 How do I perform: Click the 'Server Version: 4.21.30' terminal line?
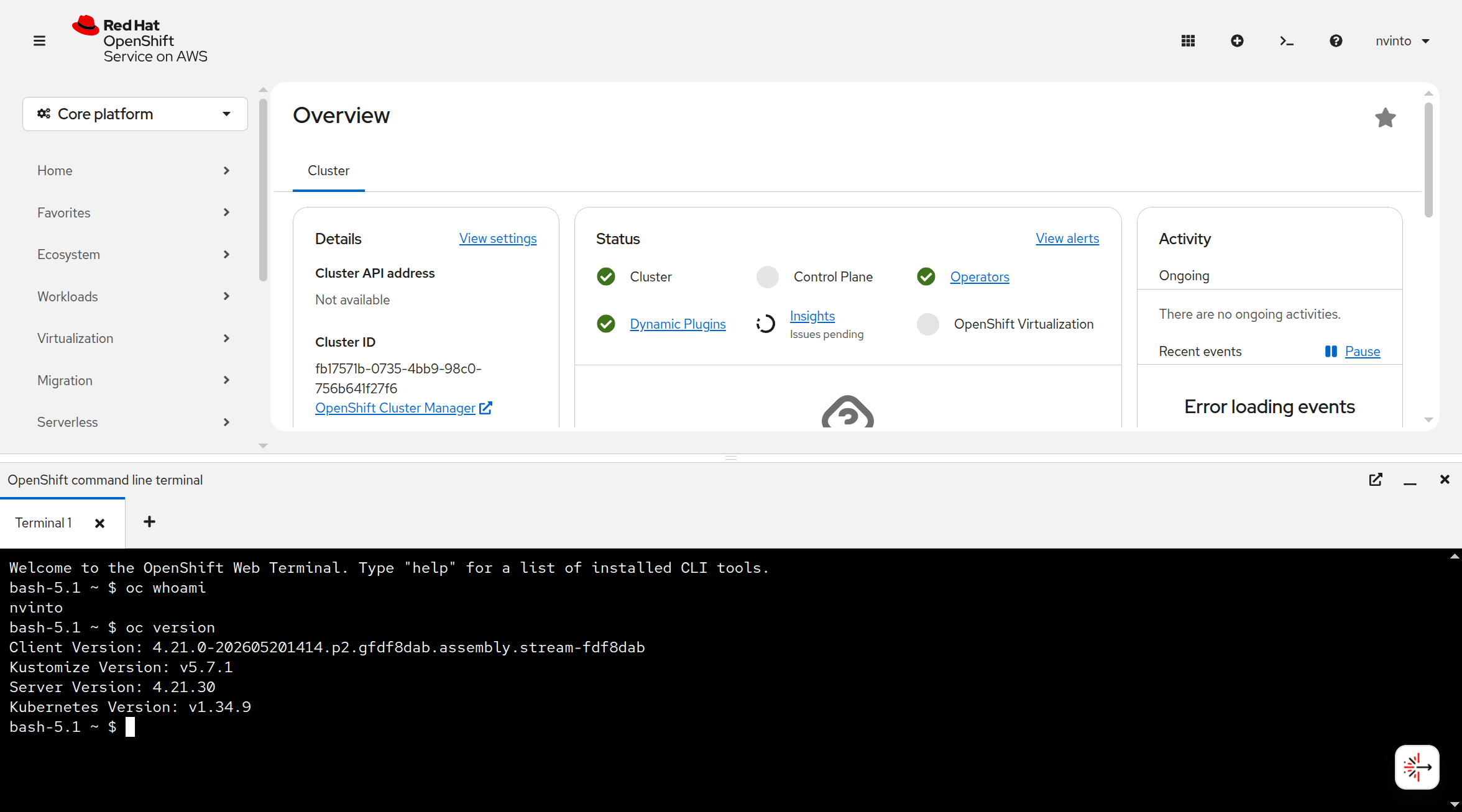click(113, 687)
